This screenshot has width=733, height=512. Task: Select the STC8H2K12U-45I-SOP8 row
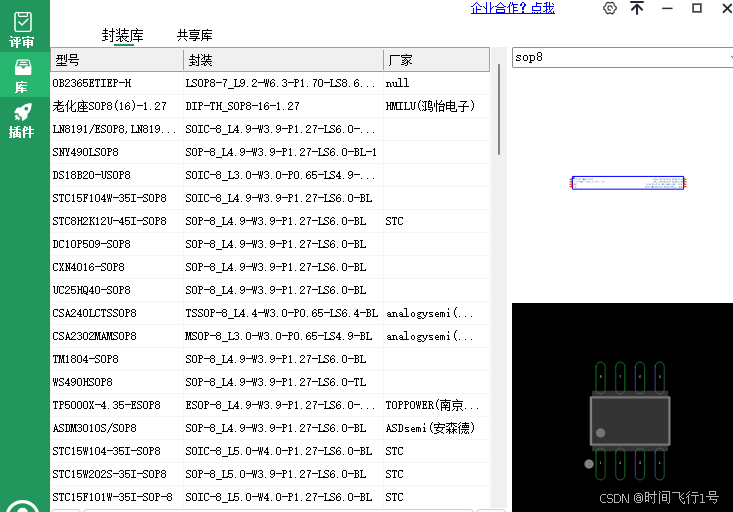[x=270, y=221]
